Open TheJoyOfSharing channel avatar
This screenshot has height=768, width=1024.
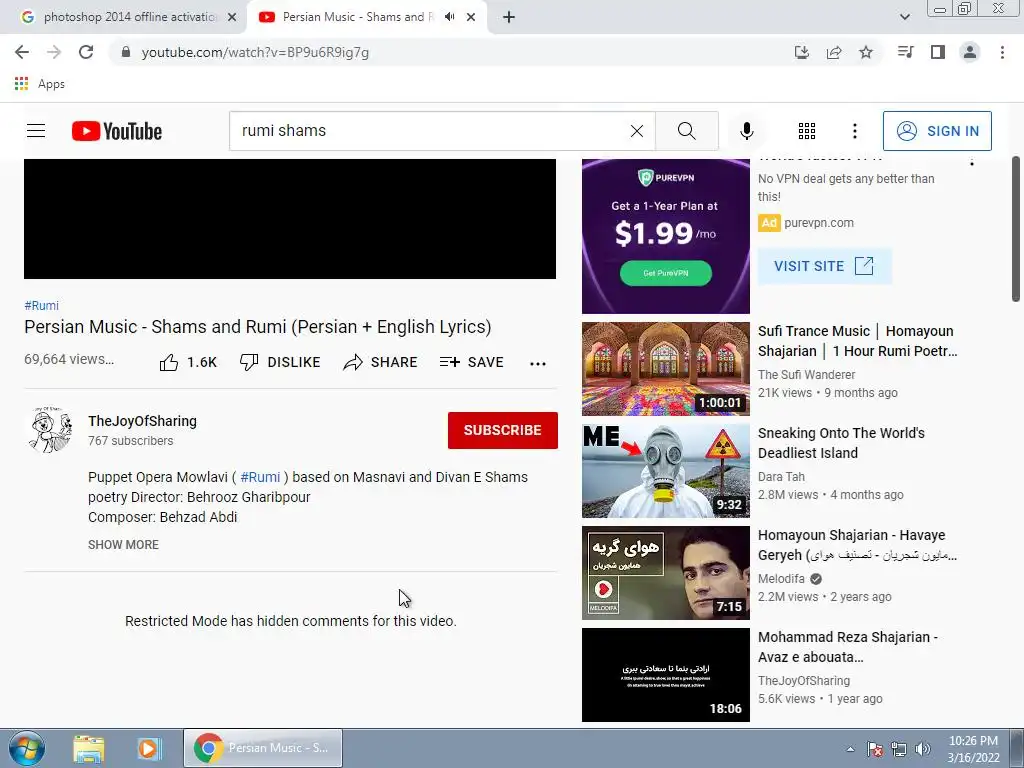coord(50,430)
